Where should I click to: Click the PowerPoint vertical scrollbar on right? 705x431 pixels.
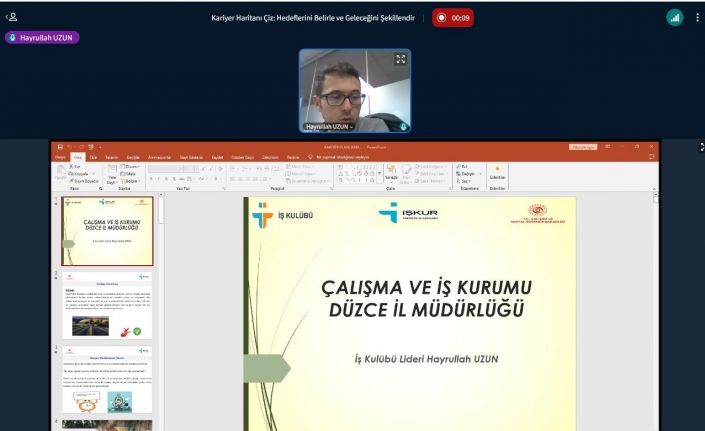(656, 300)
